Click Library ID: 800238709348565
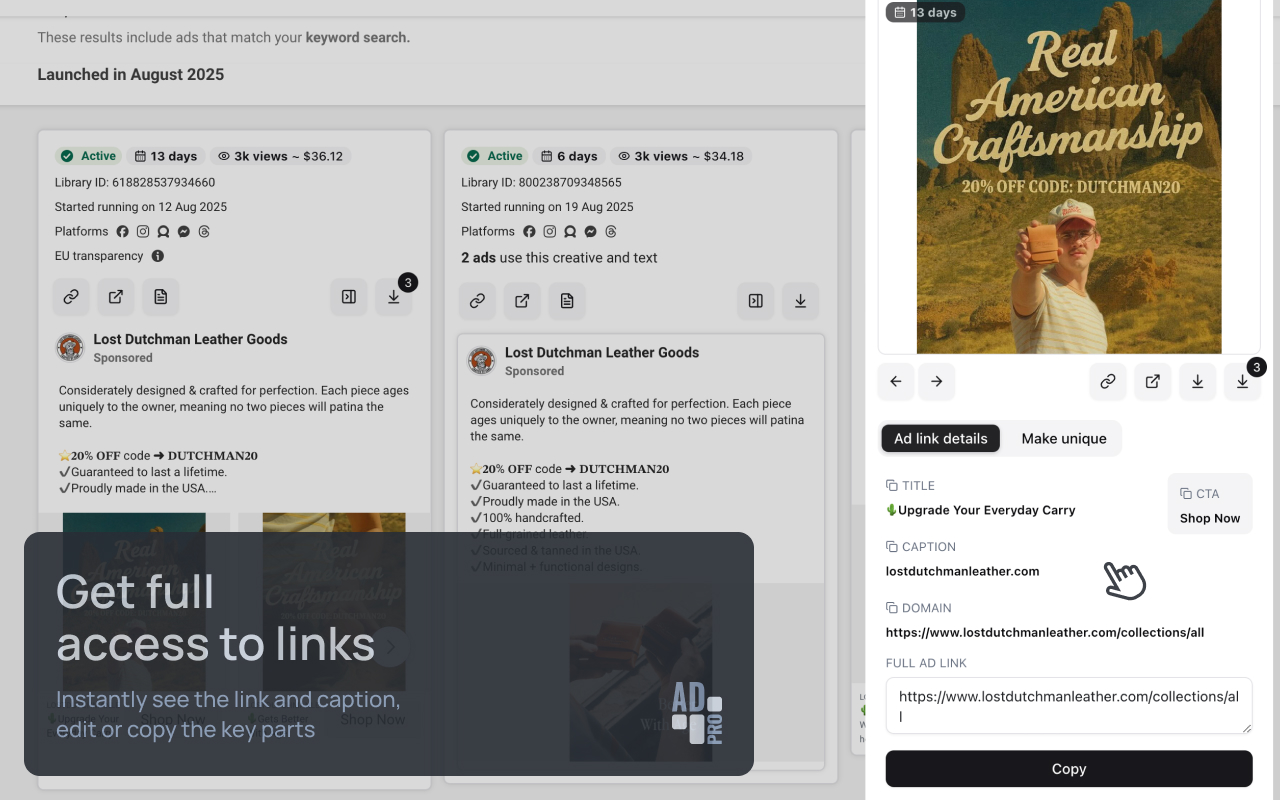The height and width of the screenshot is (800, 1280). [541, 183]
